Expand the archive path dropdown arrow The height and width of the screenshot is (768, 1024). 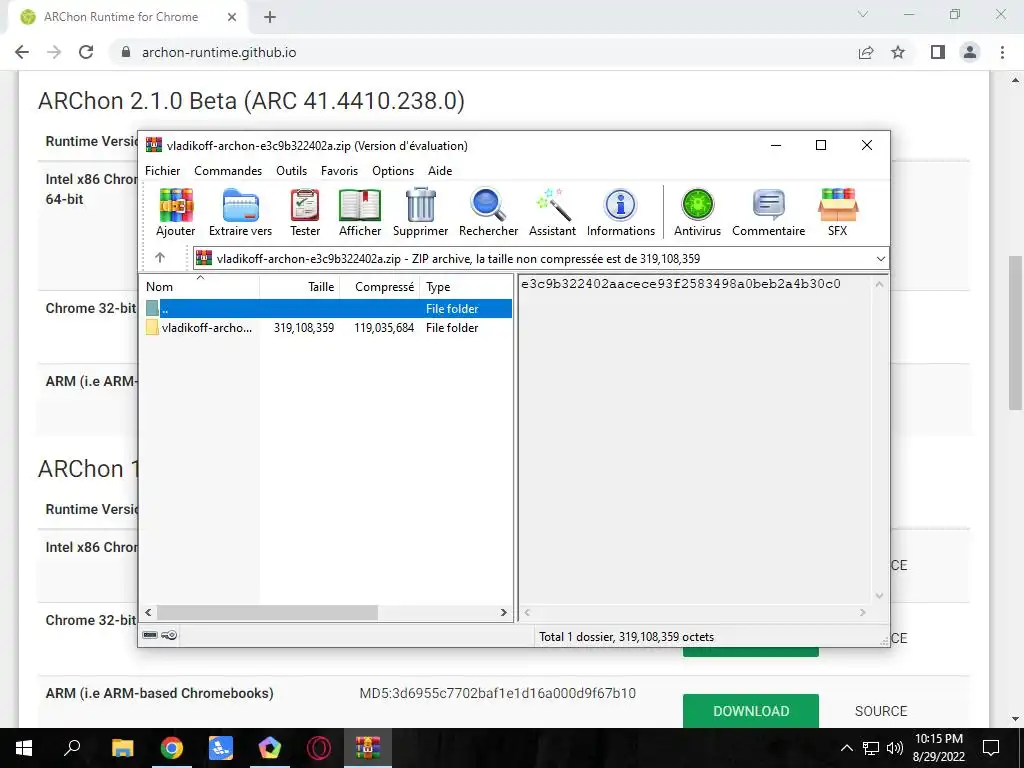pyautogui.click(x=880, y=259)
